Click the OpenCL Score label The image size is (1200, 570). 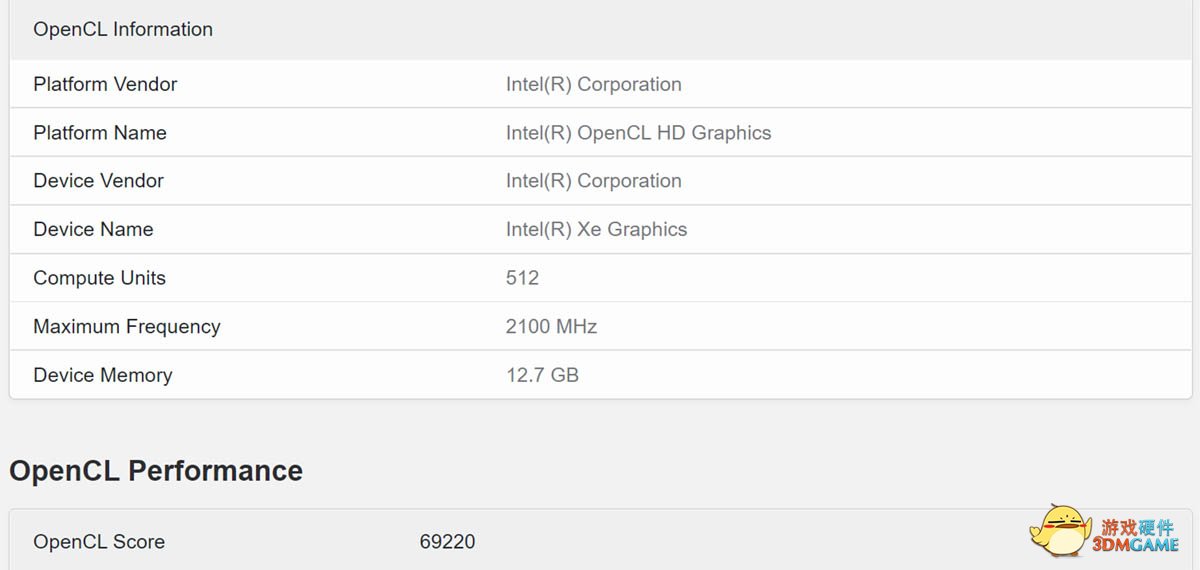(99, 541)
